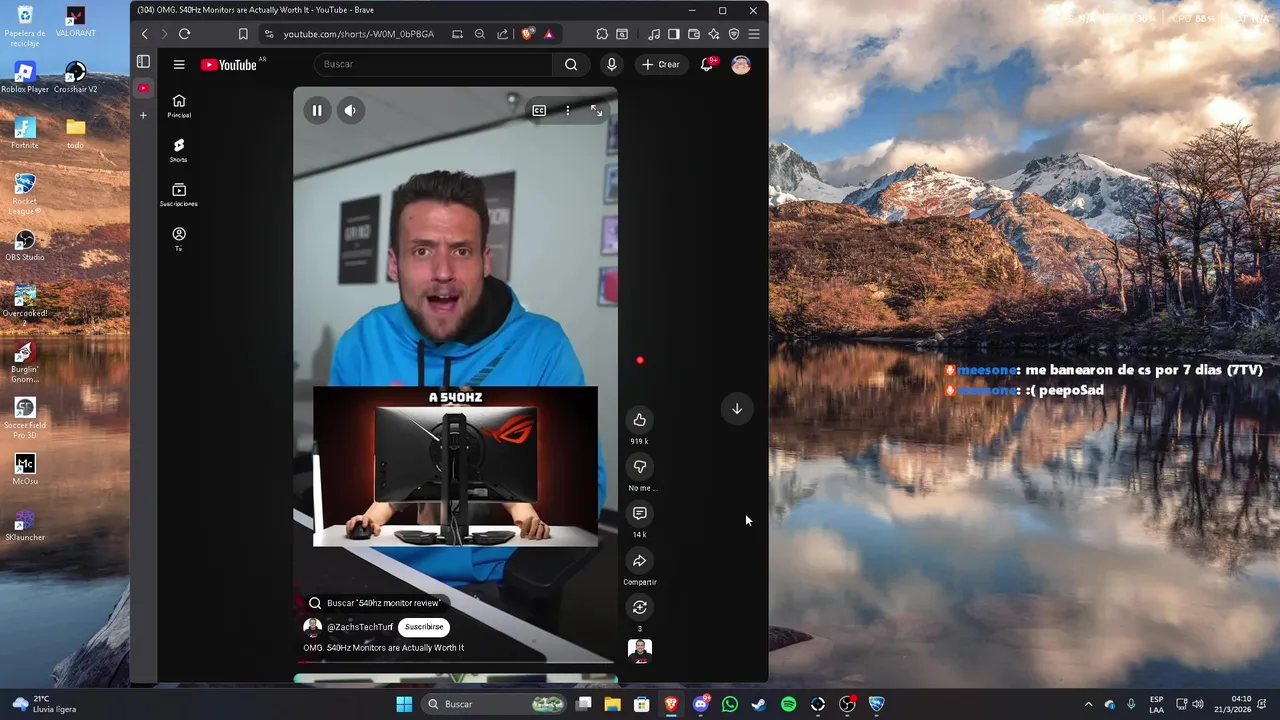Open the comments with 14 k count
The image size is (1280, 720).
click(640, 514)
